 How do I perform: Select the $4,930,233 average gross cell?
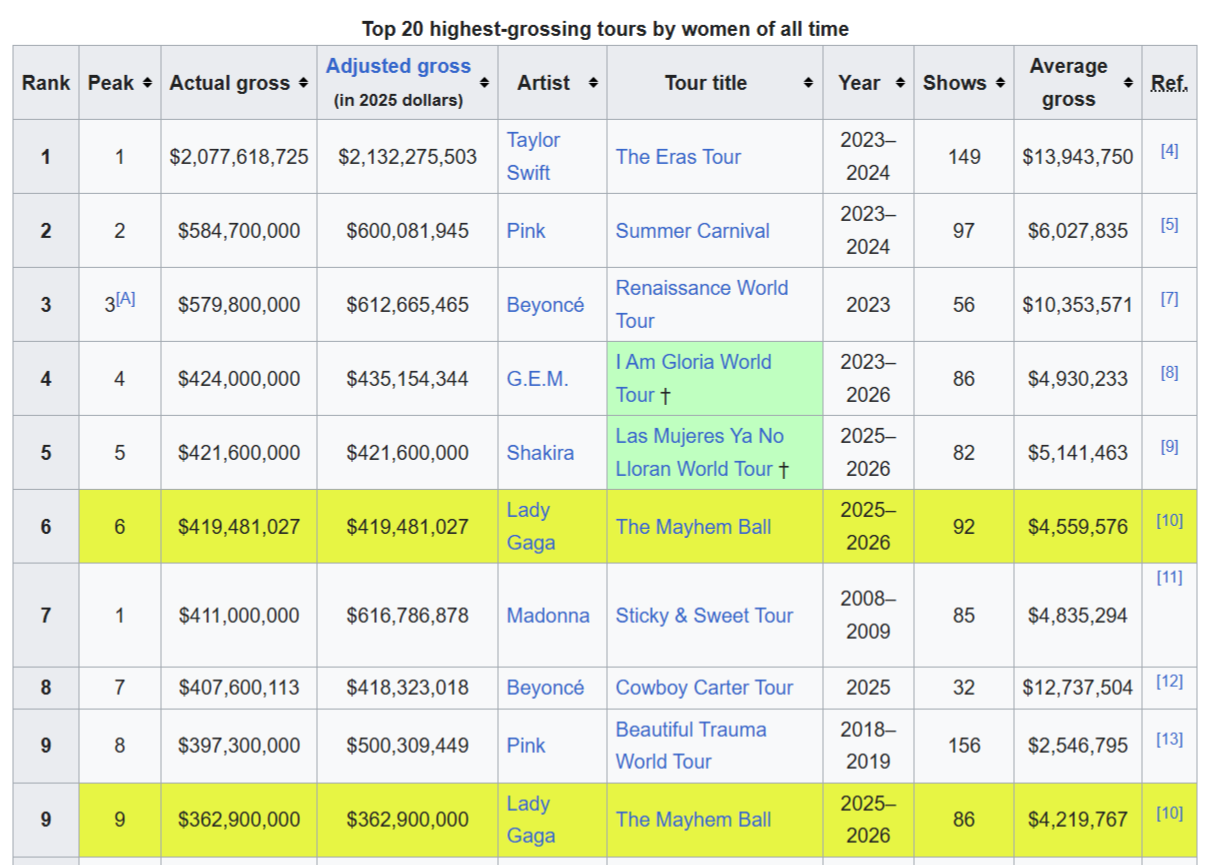coord(1078,379)
